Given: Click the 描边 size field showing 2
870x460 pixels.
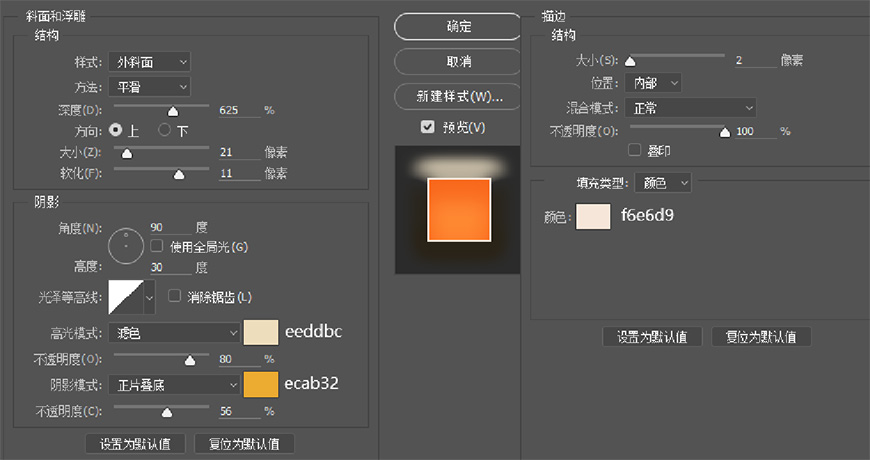Looking at the screenshot, I should click(x=756, y=60).
